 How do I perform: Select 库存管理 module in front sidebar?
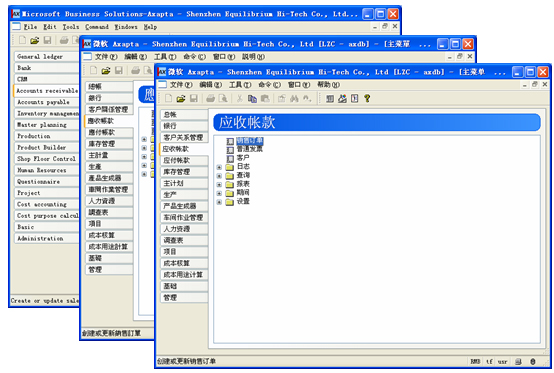(x=184, y=172)
